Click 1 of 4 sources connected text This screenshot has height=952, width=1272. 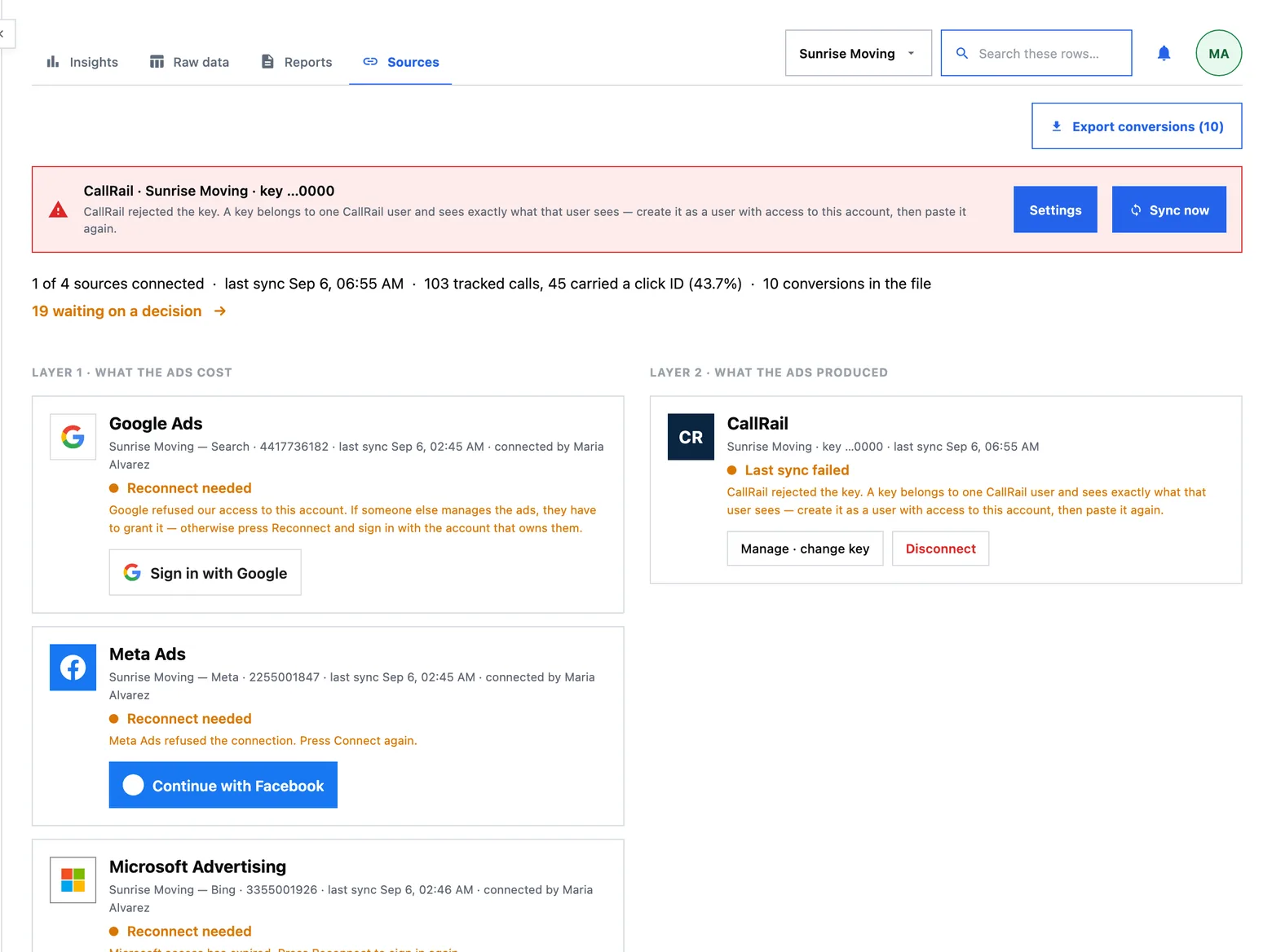tap(118, 284)
